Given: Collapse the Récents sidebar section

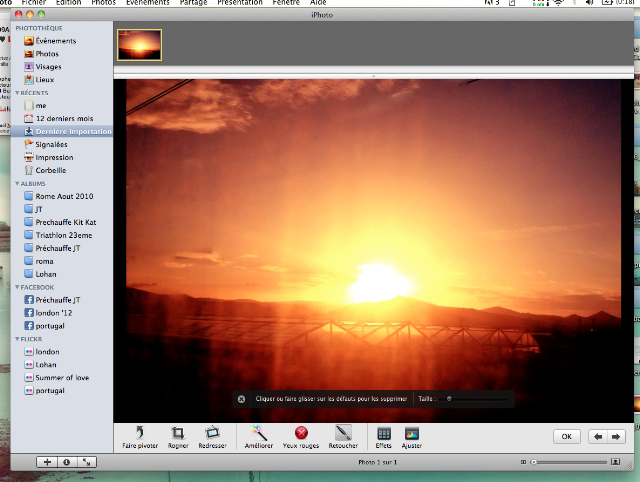Looking at the screenshot, I should (x=17, y=93).
